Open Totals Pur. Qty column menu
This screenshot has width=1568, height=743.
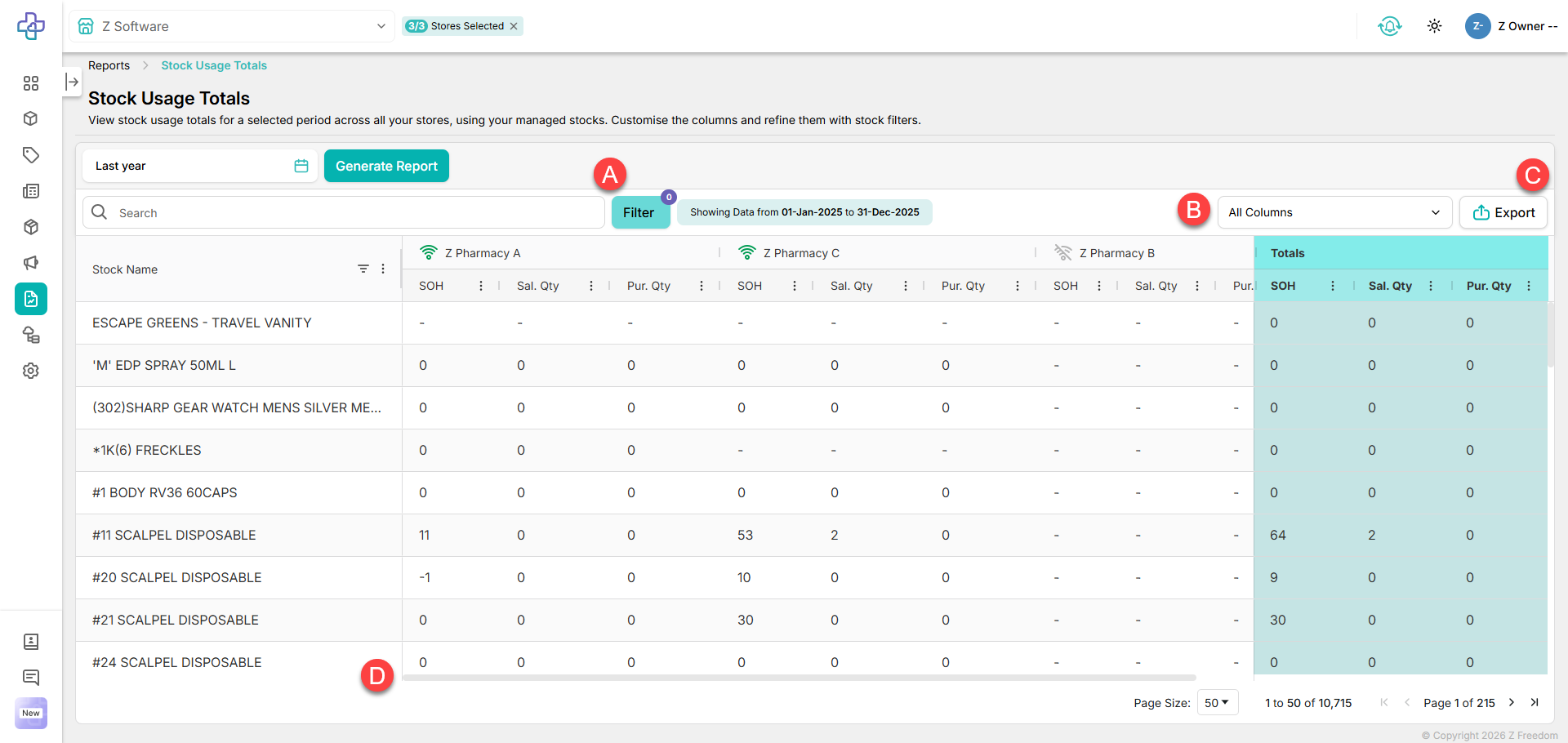pos(1529,286)
